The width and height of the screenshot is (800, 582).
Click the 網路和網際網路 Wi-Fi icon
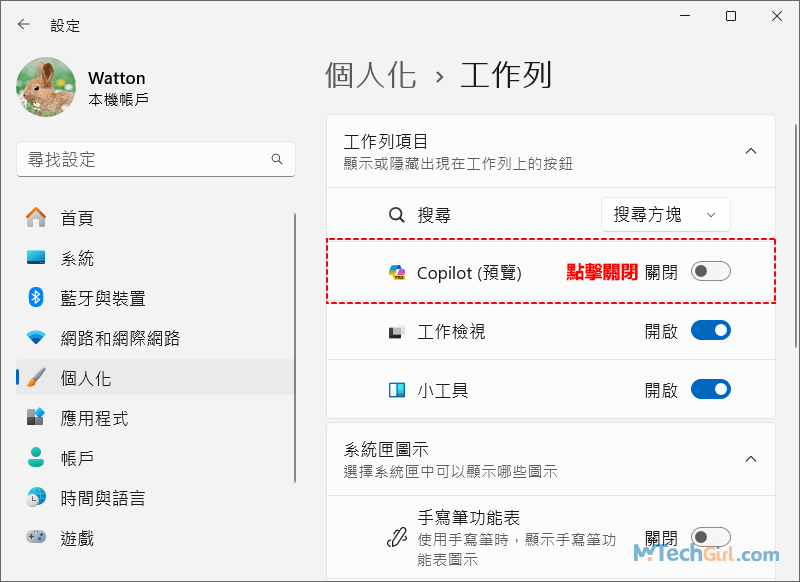coord(35,338)
